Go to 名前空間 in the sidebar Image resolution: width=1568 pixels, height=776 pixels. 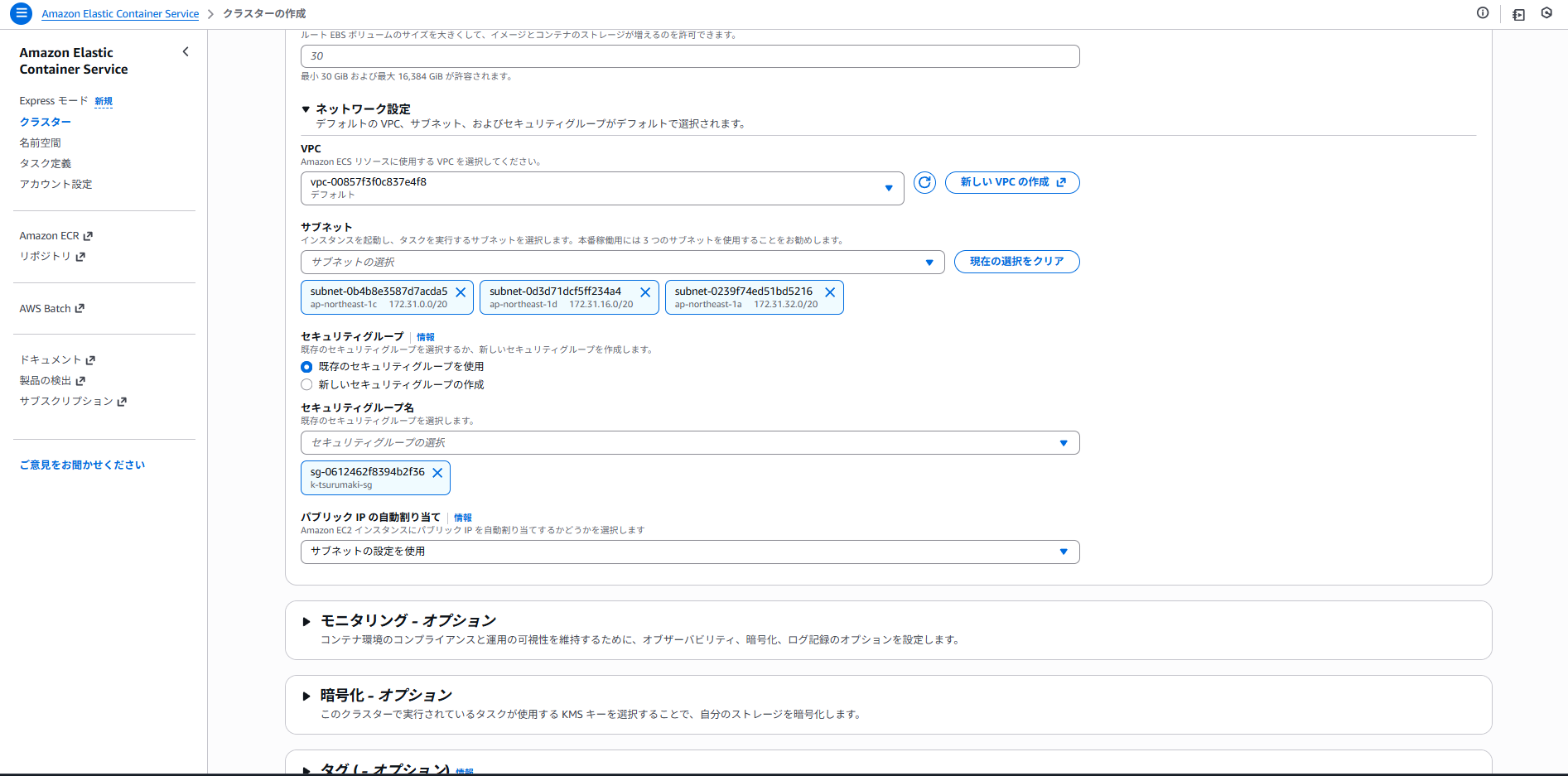click(x=41, y=142)
